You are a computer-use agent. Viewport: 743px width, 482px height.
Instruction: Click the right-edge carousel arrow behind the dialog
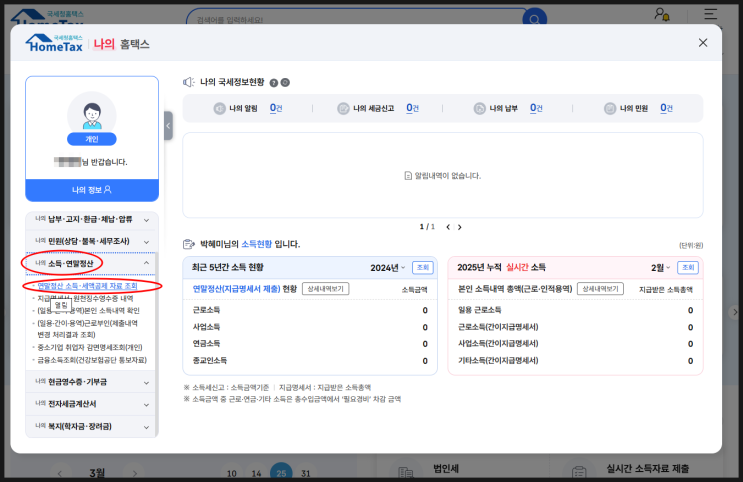coord(735,312)
